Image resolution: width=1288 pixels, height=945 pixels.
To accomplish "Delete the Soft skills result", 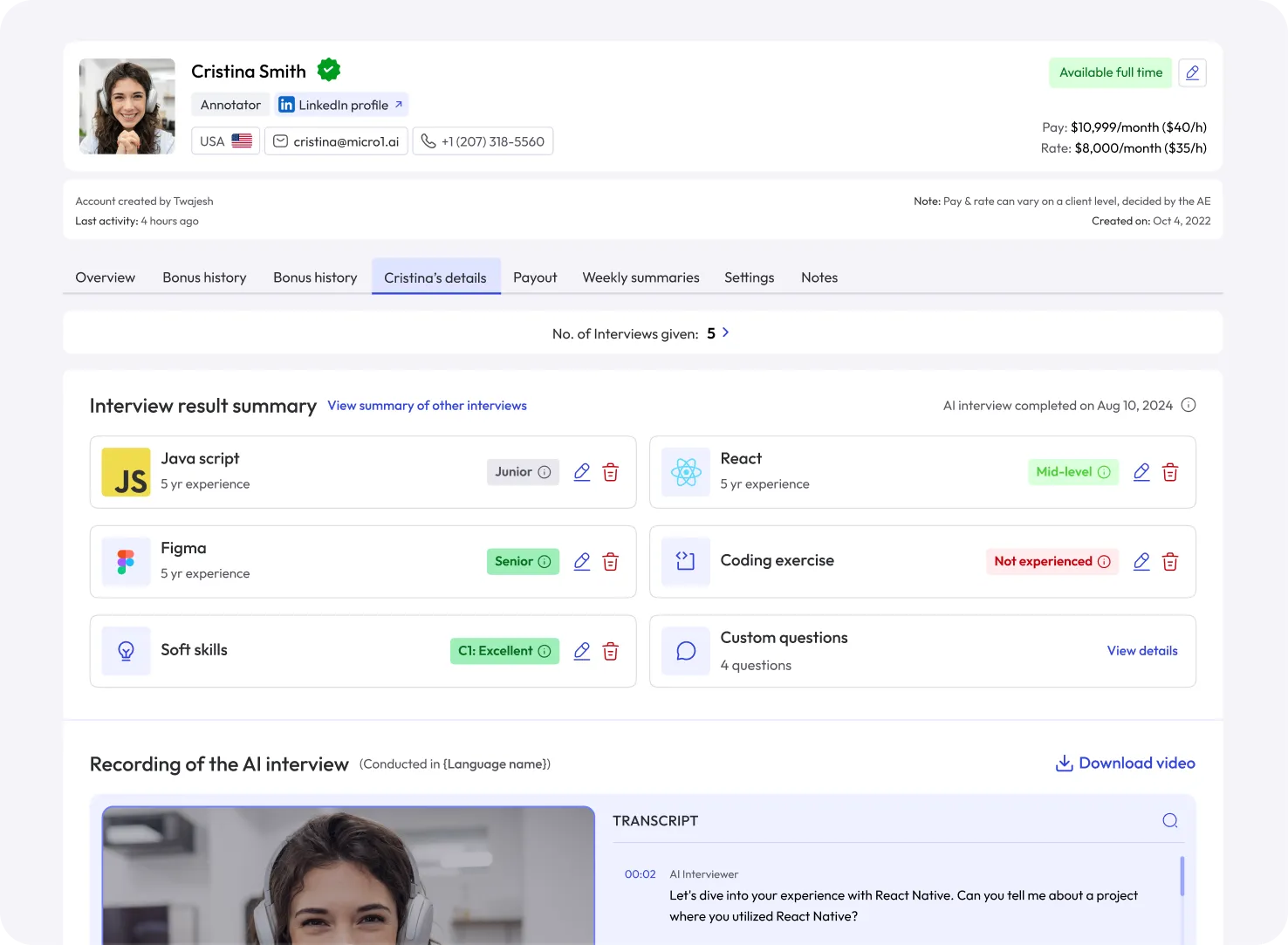I will point(611,651).
